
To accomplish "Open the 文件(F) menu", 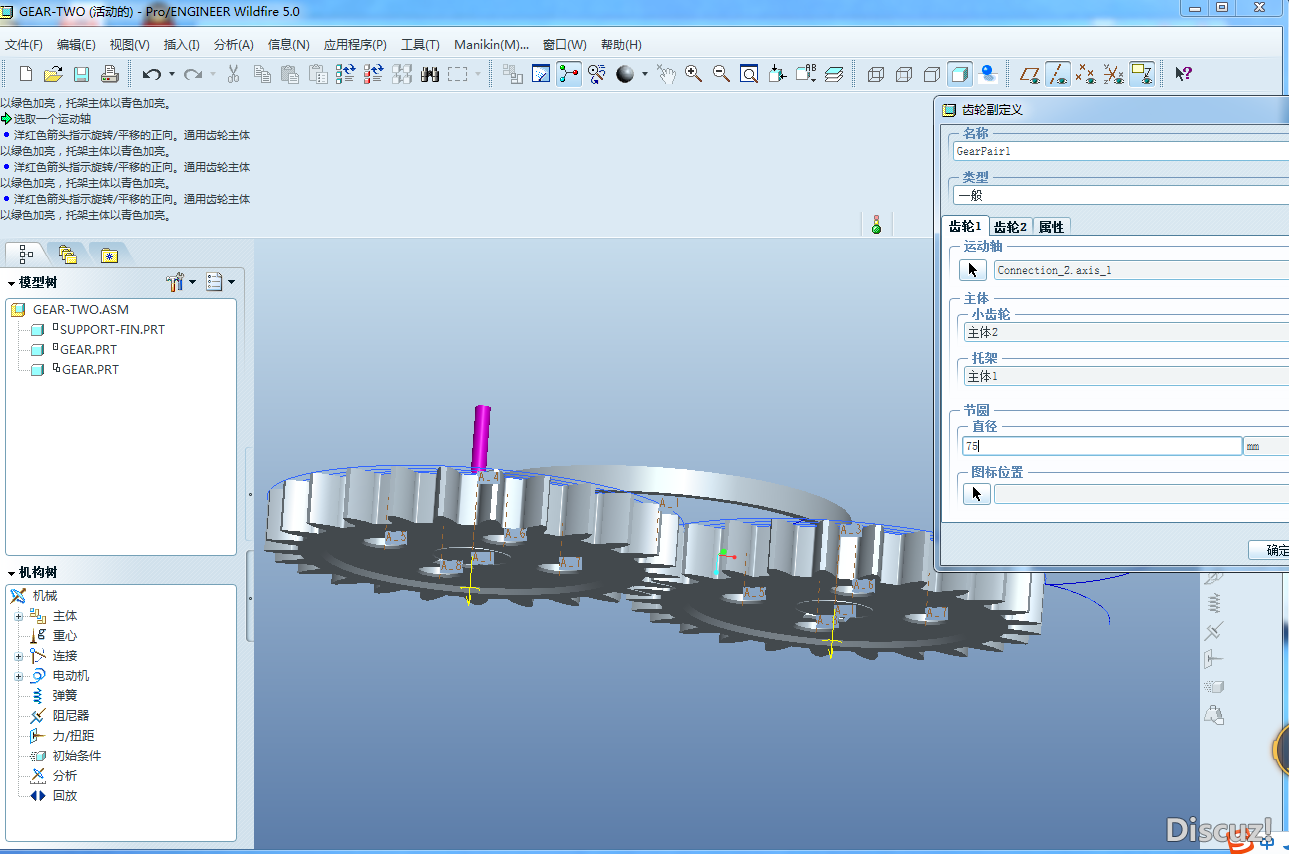I will [x=24, y=45].
